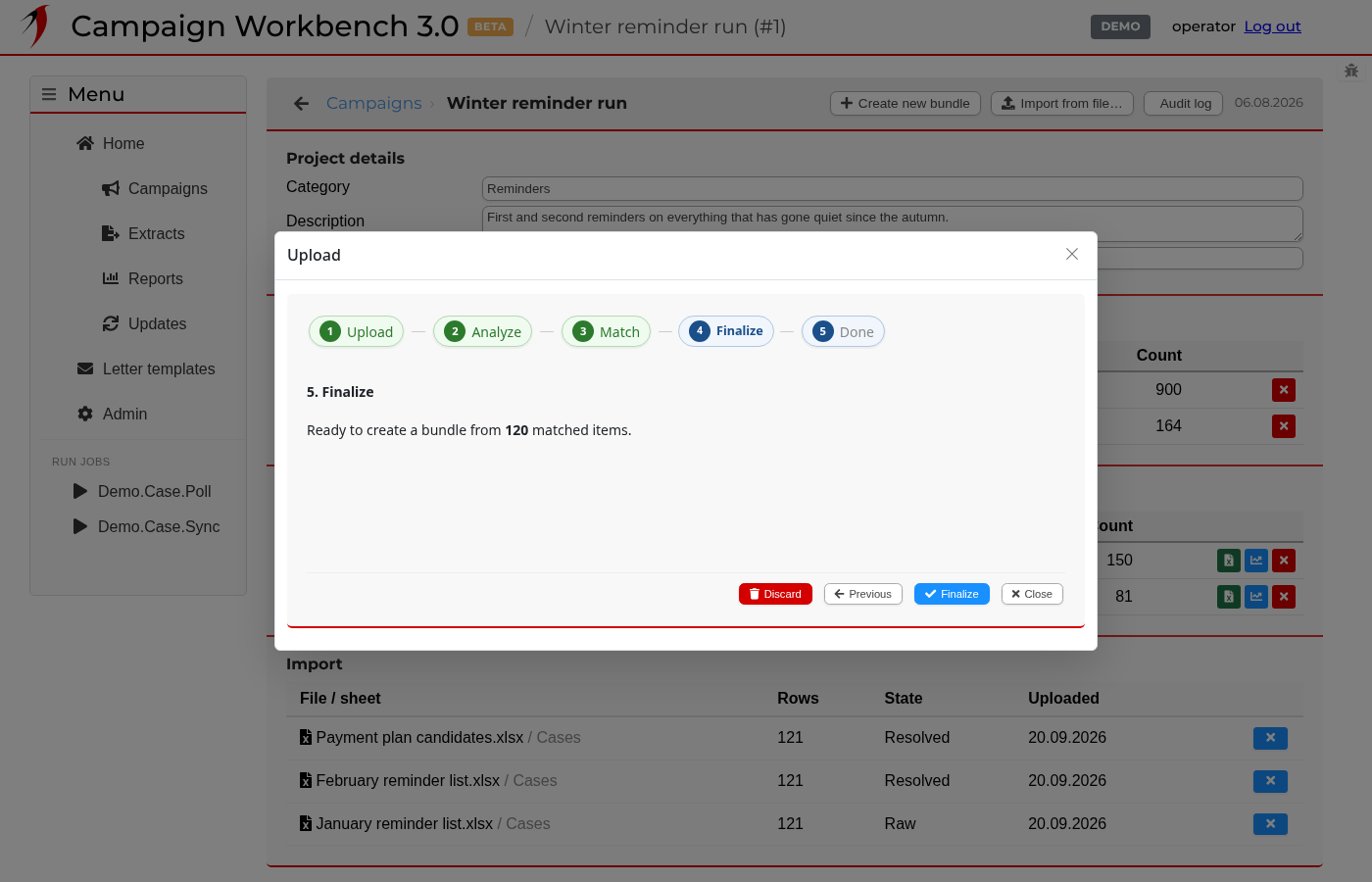The width and height of the screenshot is (1372, 882).
Task: Open chart for the 81-count row
Action: coord(1256,597)
